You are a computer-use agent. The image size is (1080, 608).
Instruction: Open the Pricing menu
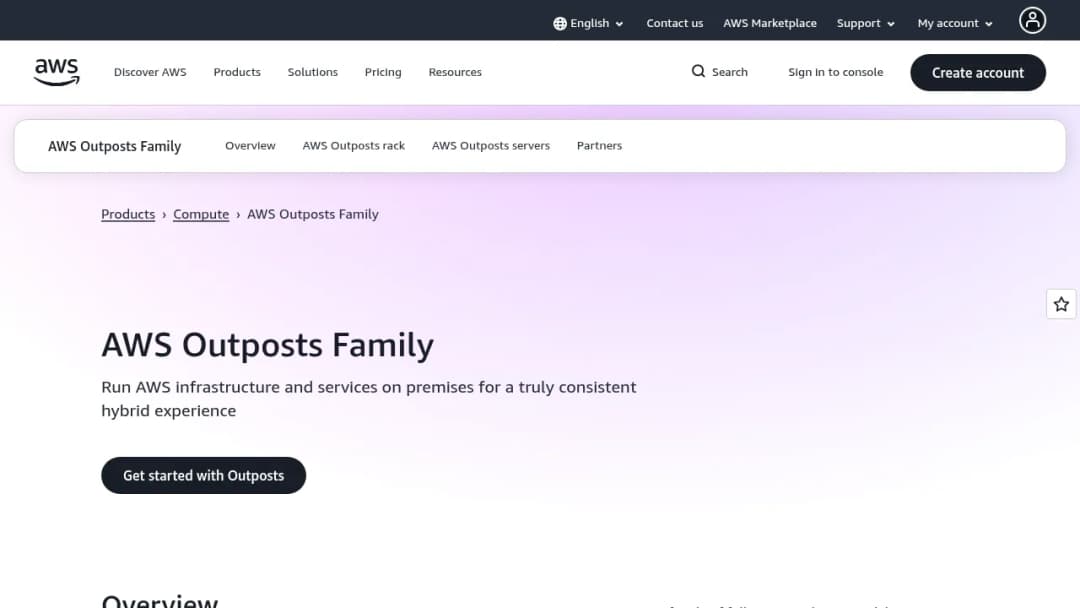(x=383, y=72)
